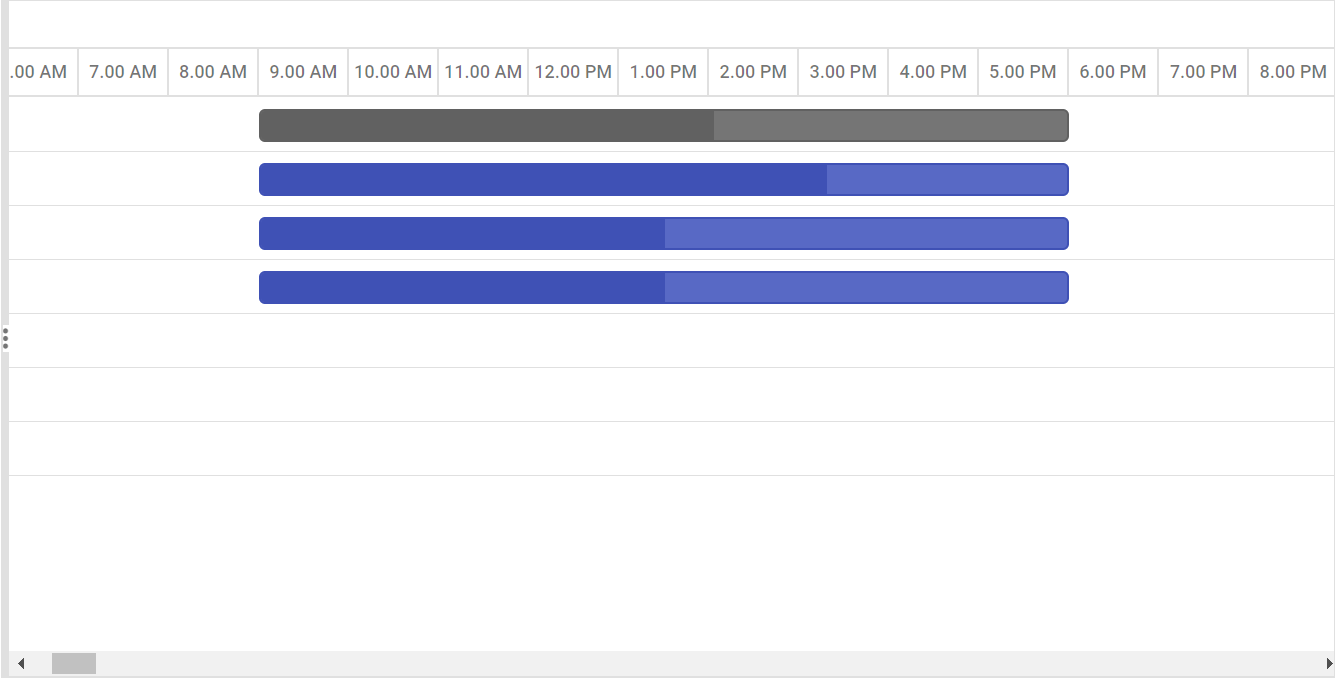Click the 8.00 AM timeline header cell

point(213,72)
